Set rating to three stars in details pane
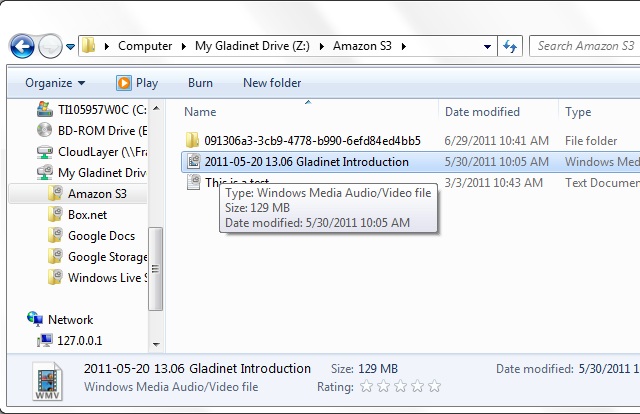 tap(400, 386)
